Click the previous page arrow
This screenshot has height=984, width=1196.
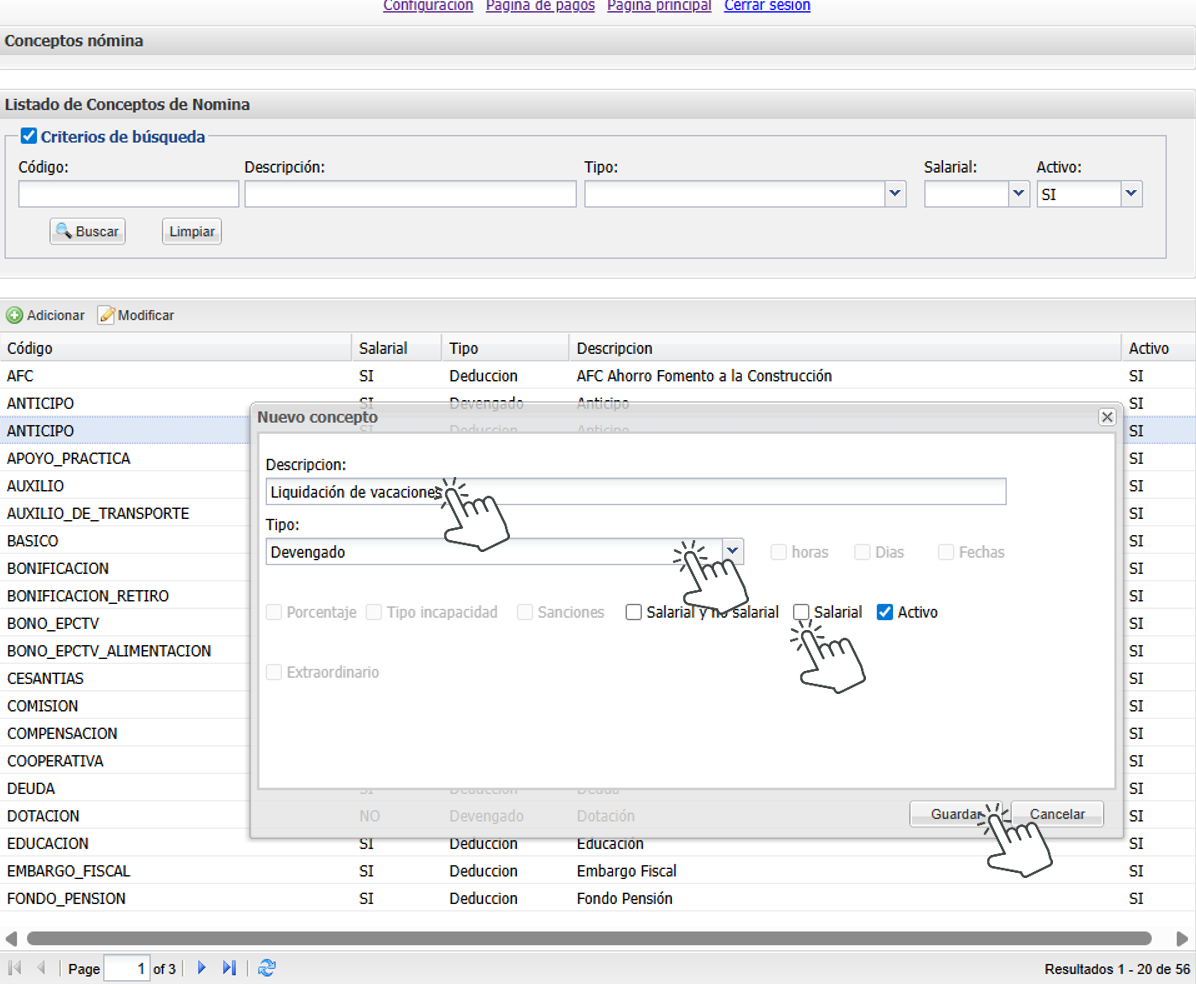click(x=41, y=968)
